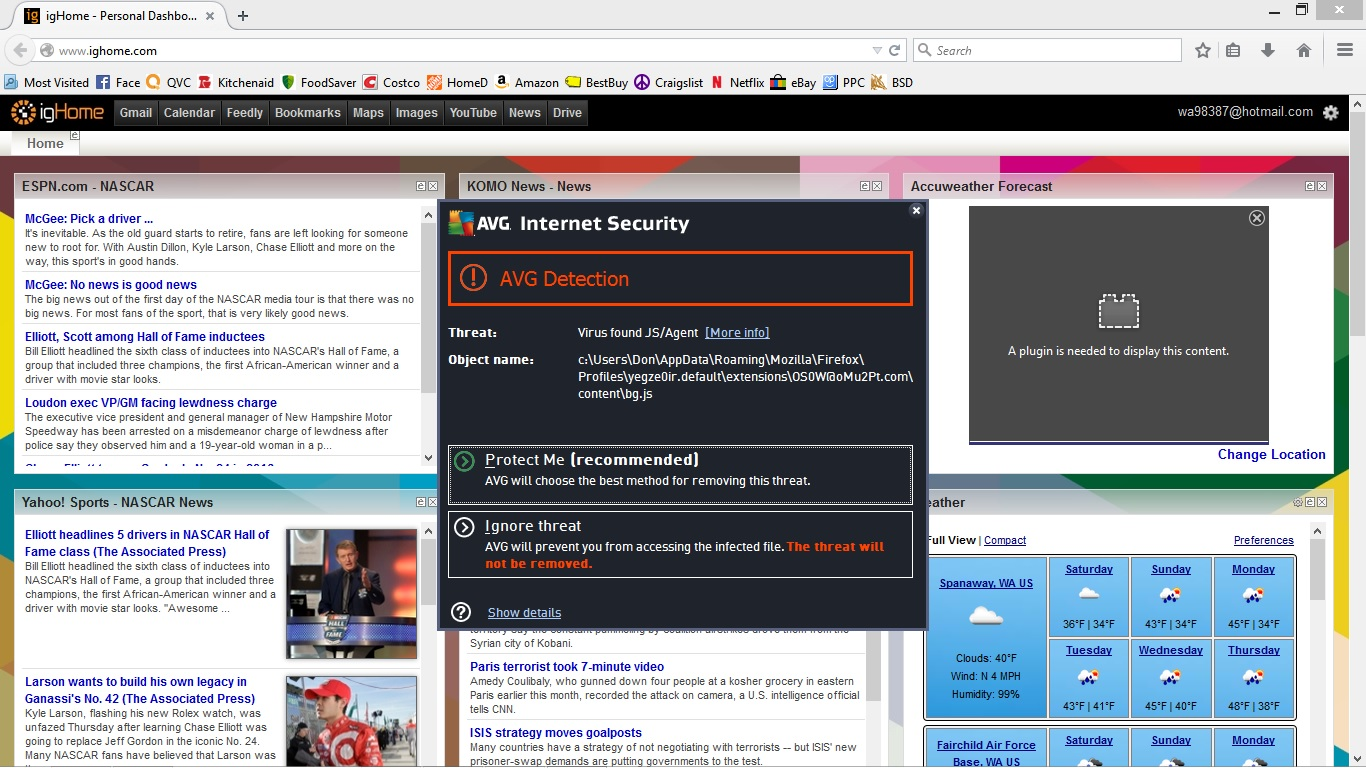Collapse the KOMO News widget
Screen dimensions: 1366x768
(865, 186)
